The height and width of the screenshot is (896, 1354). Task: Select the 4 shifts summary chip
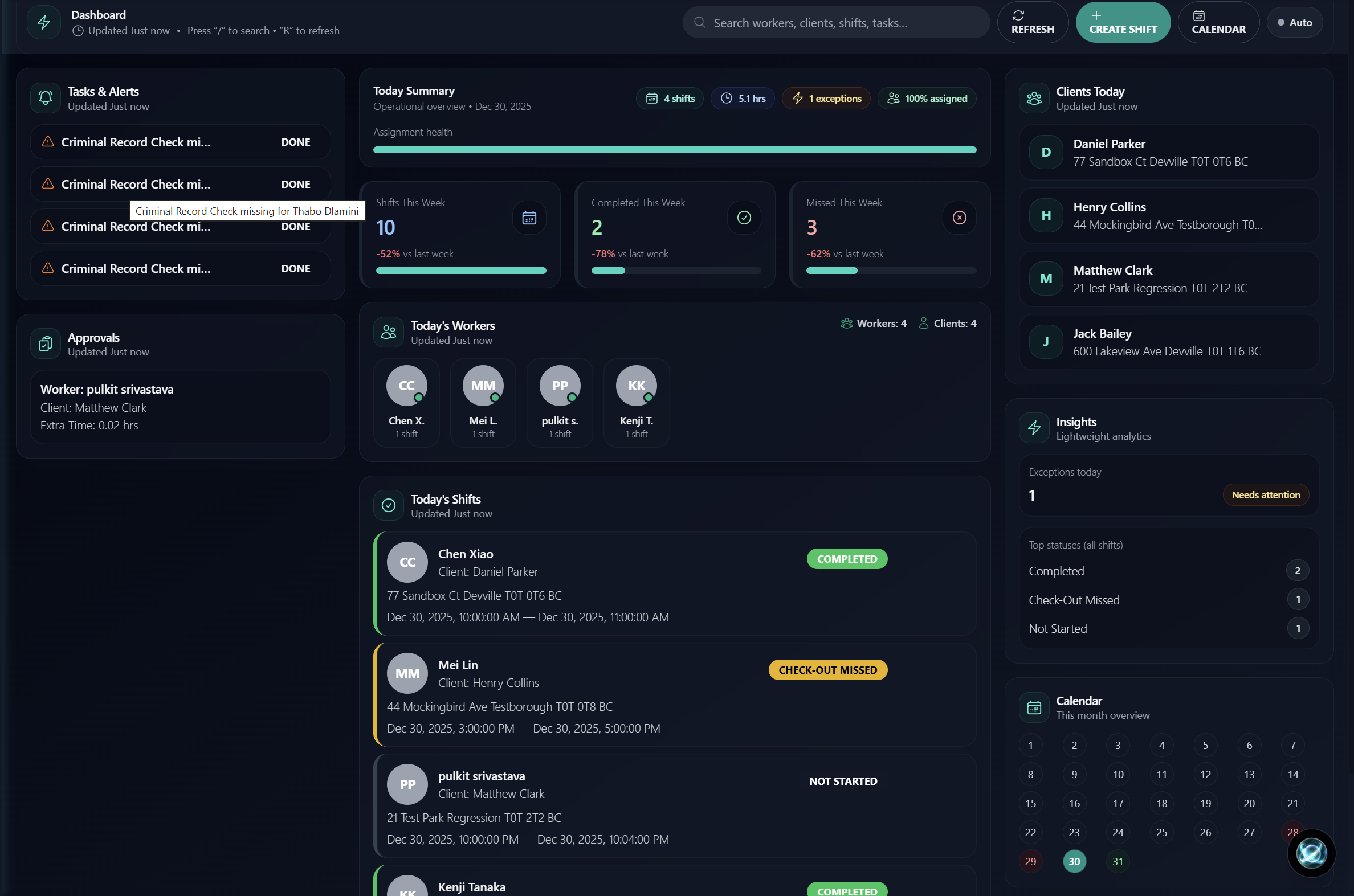click(670, 99)
